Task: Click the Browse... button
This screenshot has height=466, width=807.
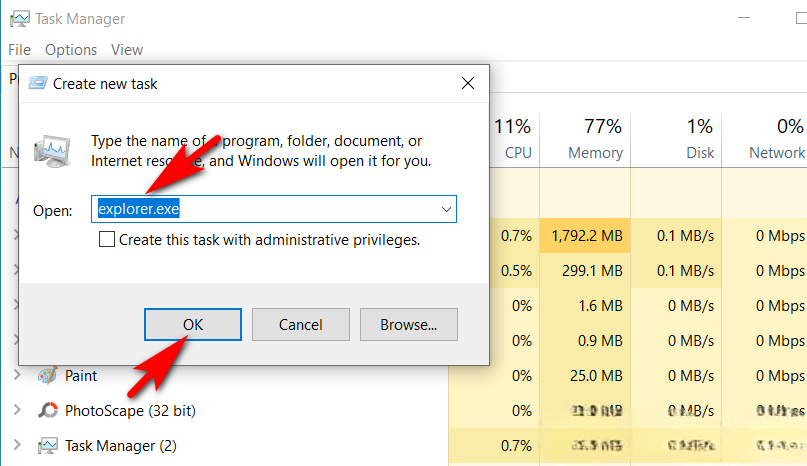Action: [408, 324]
